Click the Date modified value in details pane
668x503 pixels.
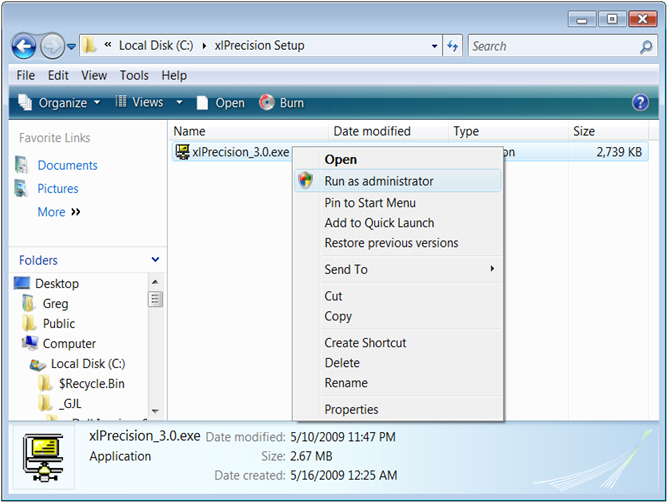[343, 437]
